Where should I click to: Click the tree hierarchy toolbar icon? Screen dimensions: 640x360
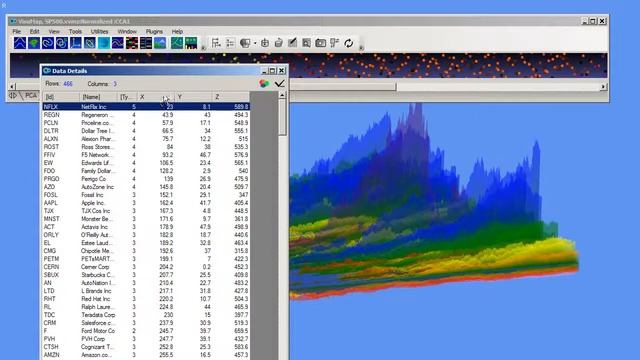tap(216, 43)
